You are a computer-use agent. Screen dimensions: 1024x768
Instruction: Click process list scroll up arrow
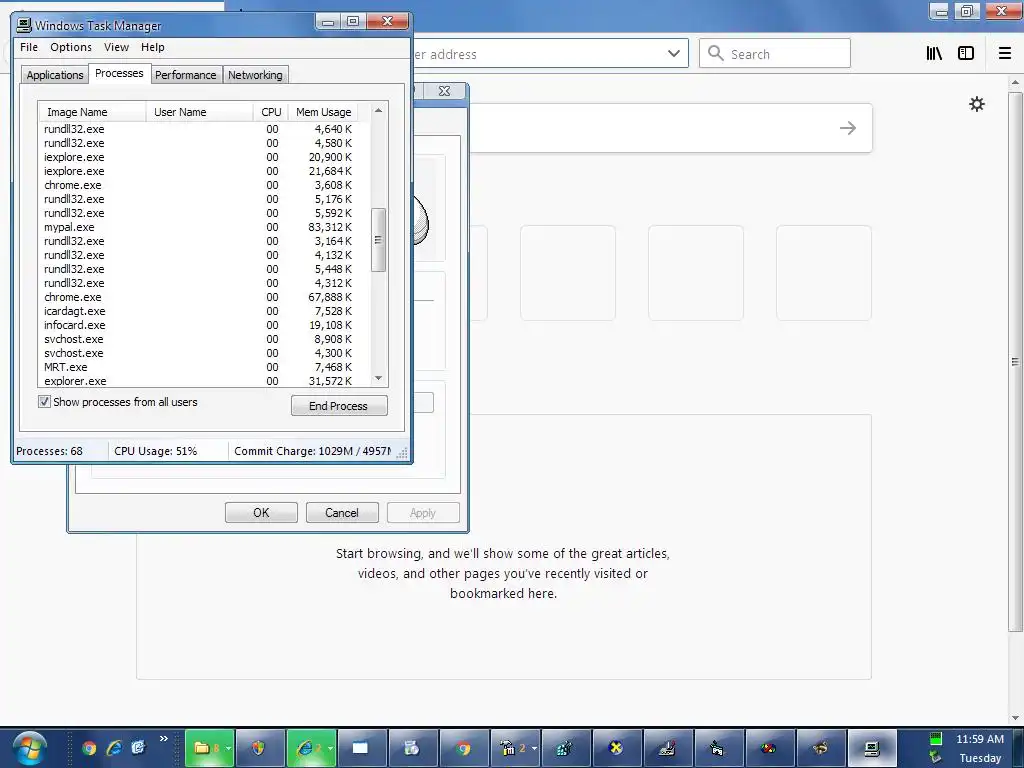point(378,111)
